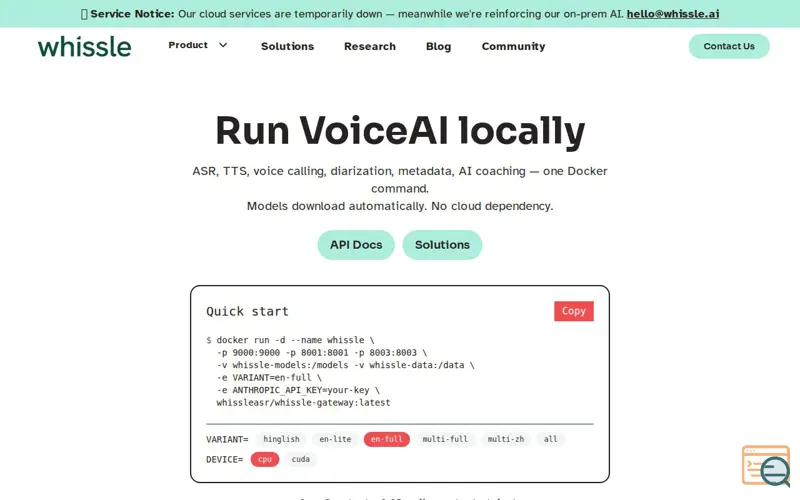This screenshot has height=500, width=800.
Task: Click the 'Quick start' title text
Action: 247,311
